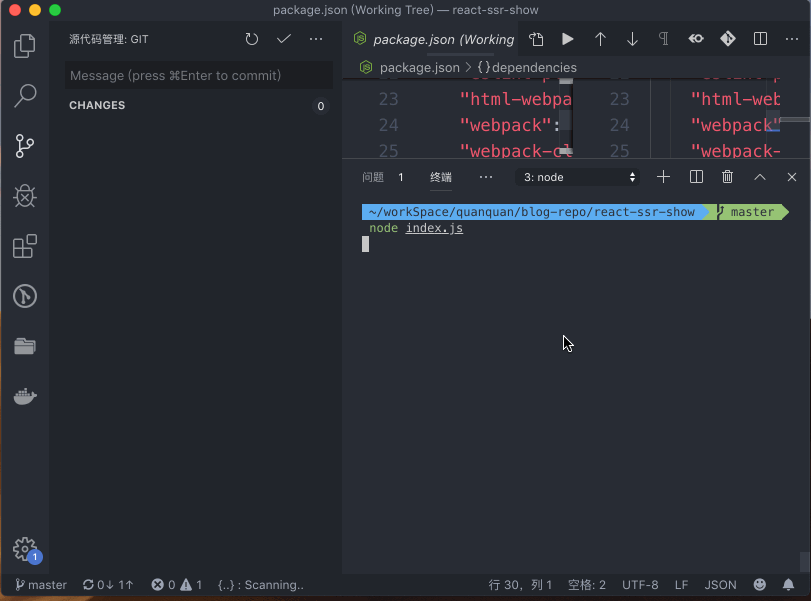This screenshot has width=811, height=601.
Task: Click the Run play triangle in editor toolbar
Action: point(568,39)
